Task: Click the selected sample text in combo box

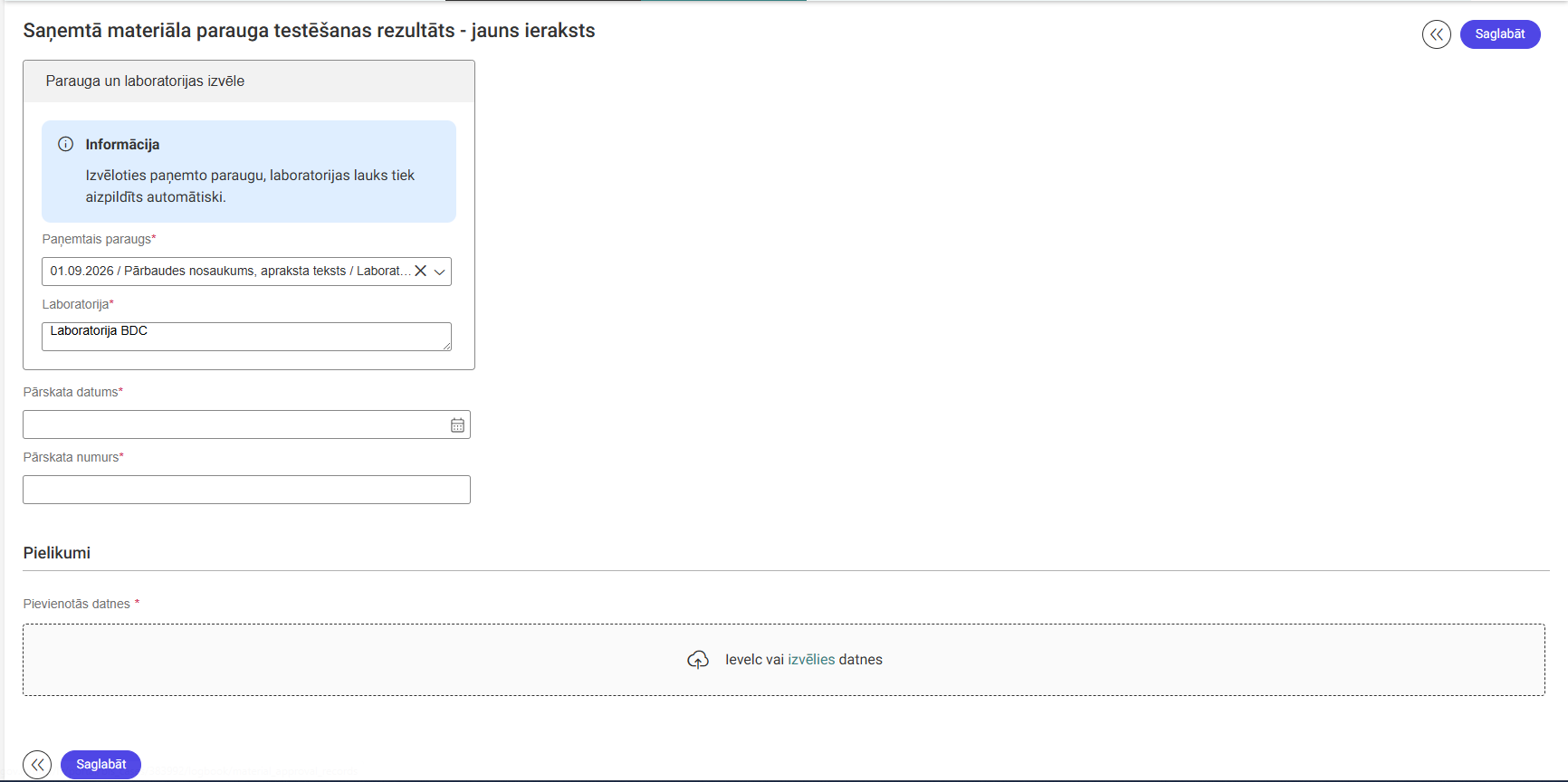Action: click(230, 271)
